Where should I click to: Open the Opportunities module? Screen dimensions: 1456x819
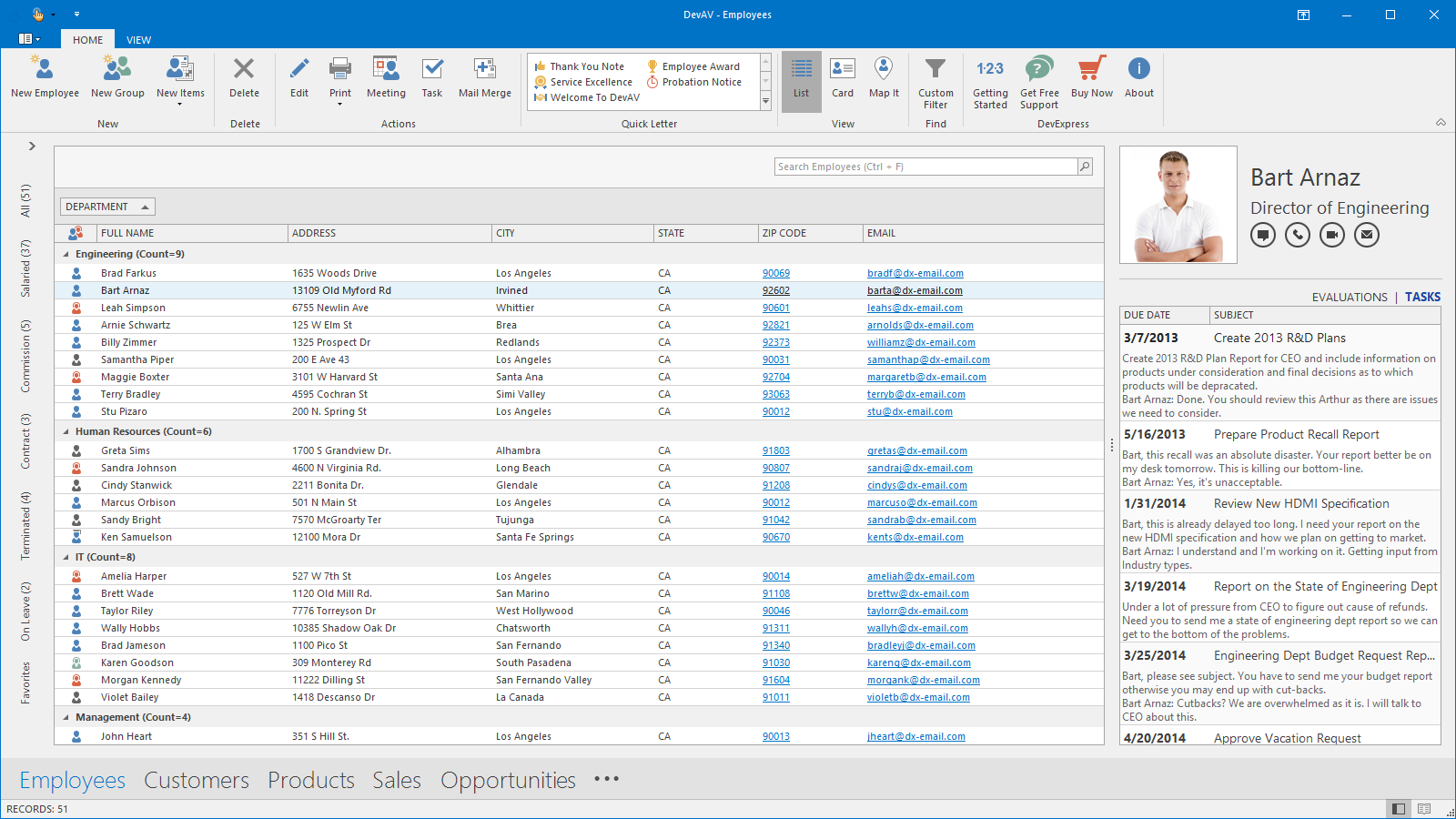tap(508, 781)
